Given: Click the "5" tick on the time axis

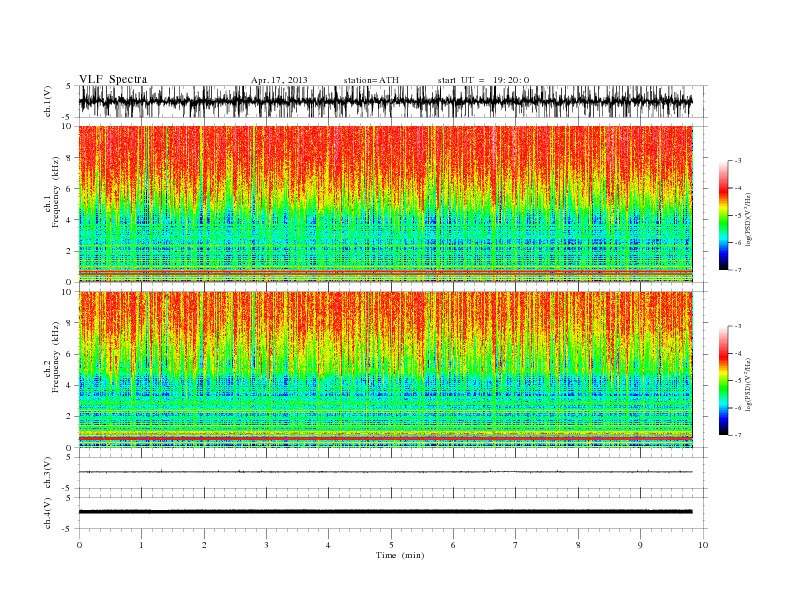Looking at the screenshot, I should 391,545.
